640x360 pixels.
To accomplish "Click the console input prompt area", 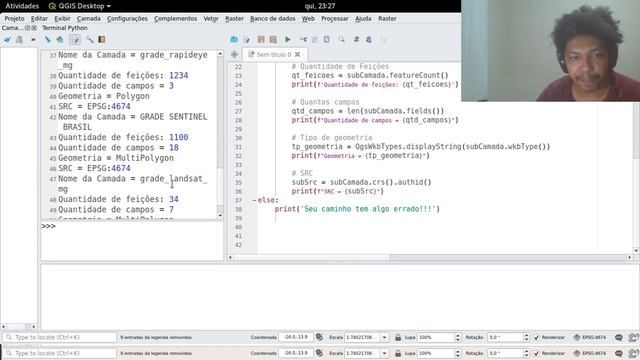I will coord(132,241).
